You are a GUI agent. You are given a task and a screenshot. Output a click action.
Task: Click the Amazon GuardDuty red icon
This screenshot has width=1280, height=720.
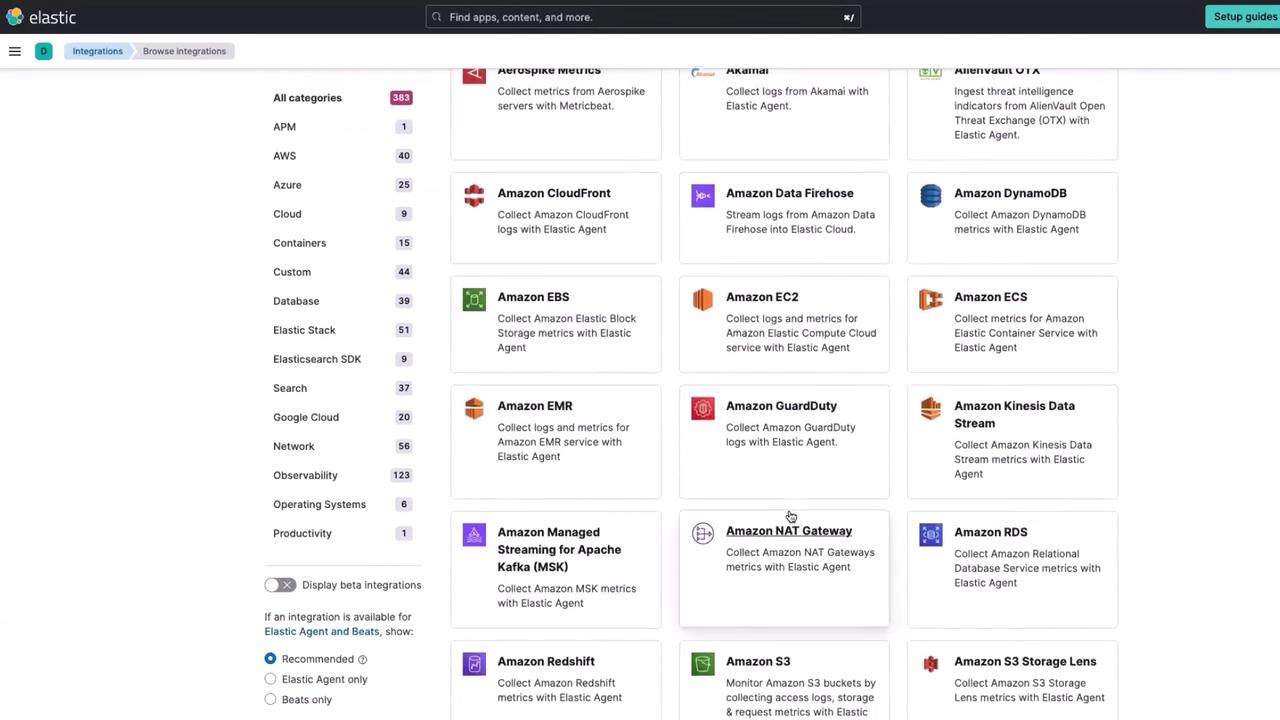click(x=703, y=408)
